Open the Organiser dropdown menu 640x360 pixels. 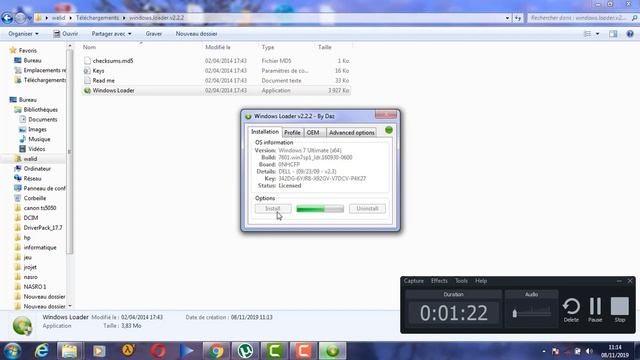click(x=24, y=34)
